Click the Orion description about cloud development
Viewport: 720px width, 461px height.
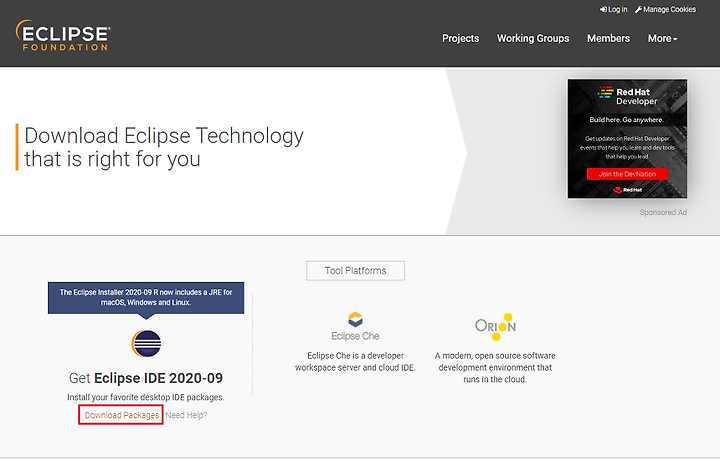495,367
